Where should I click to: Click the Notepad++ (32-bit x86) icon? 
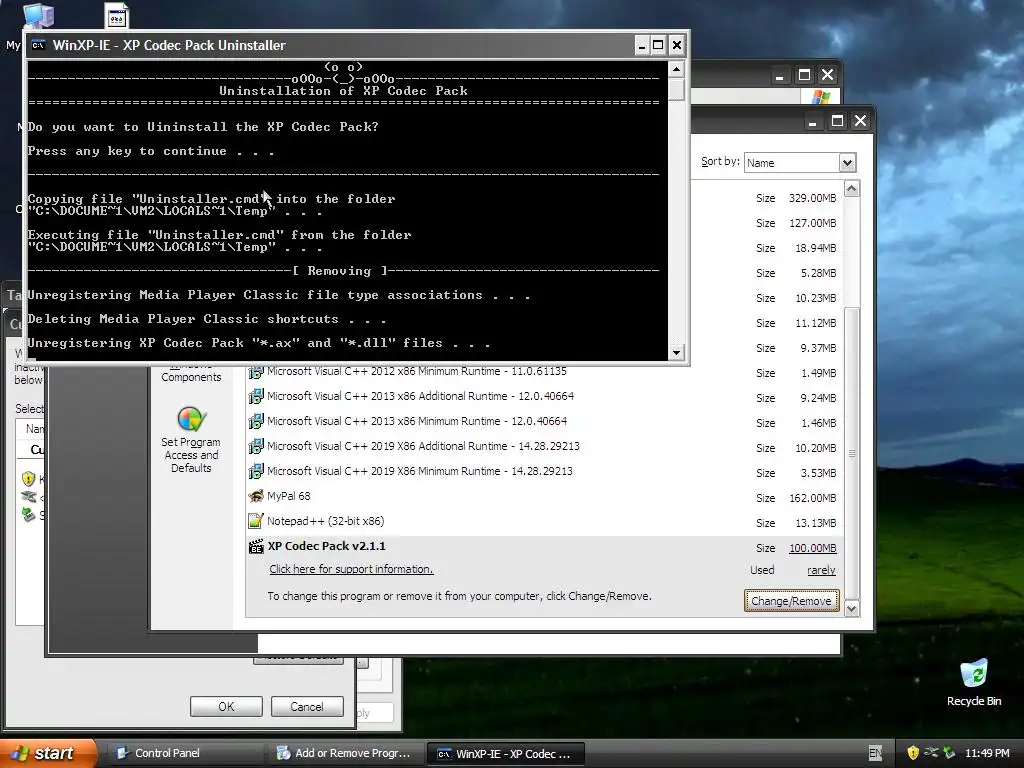[x=256, y=521]
